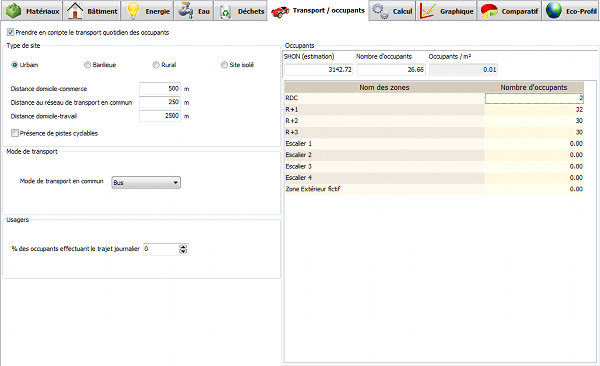Viewport: 600px width, 366px height.
Task: Select the Escalier 3 row name
Action: (x=298, y=166)
